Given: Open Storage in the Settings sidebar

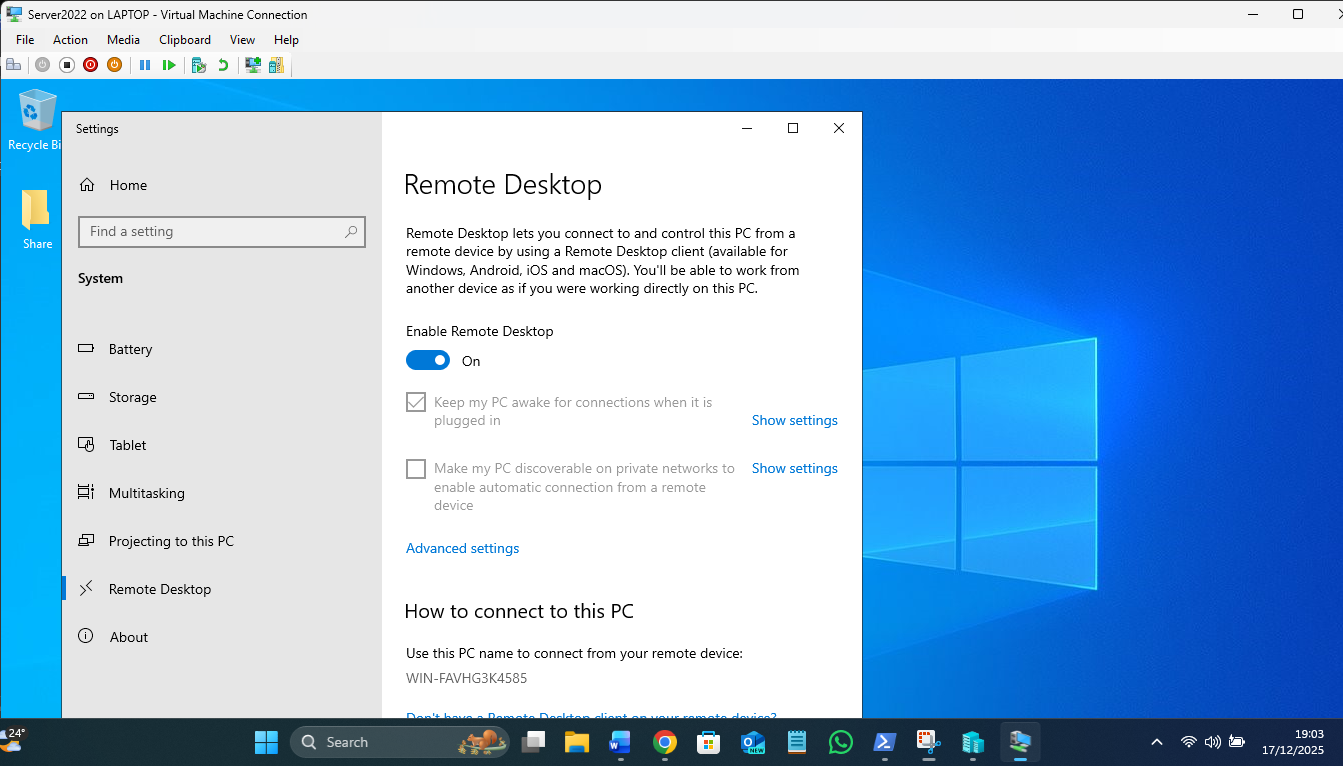Looking at the screenshot, I should coord(132,397).
